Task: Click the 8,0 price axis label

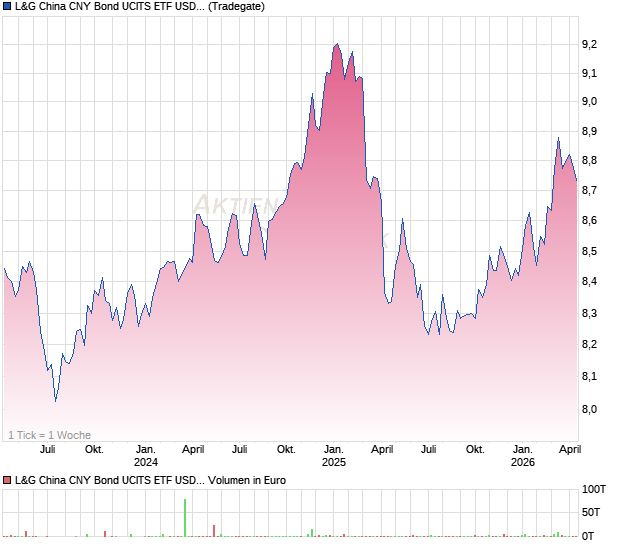Action: [x=589, y=409]
